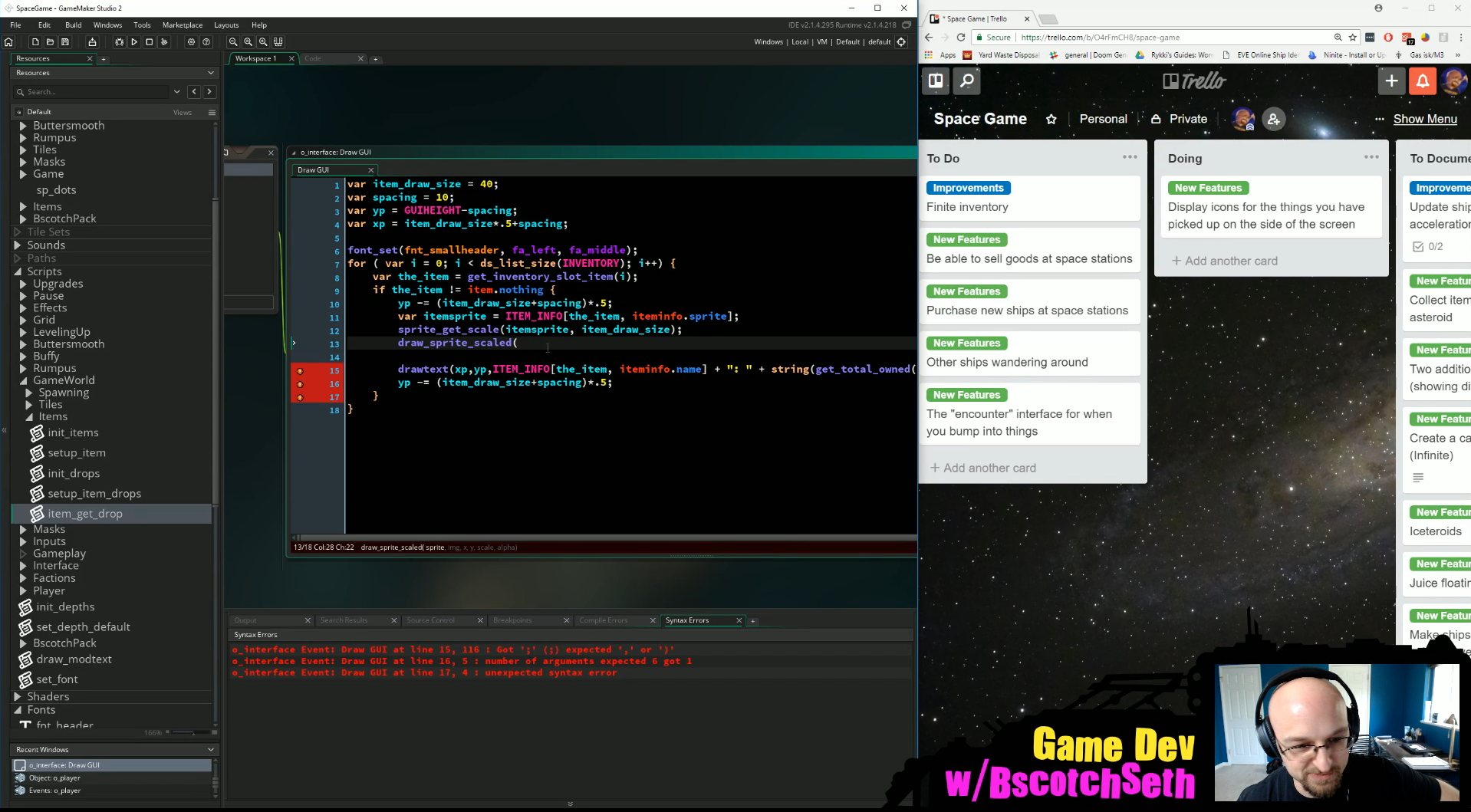
Task: Open Game Options gear icon in toolbar
Action: coord(191,42)
